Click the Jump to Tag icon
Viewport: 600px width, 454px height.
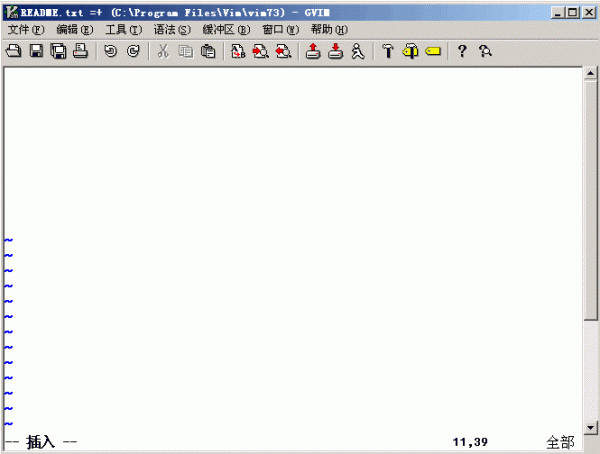[x=433, y=52]
